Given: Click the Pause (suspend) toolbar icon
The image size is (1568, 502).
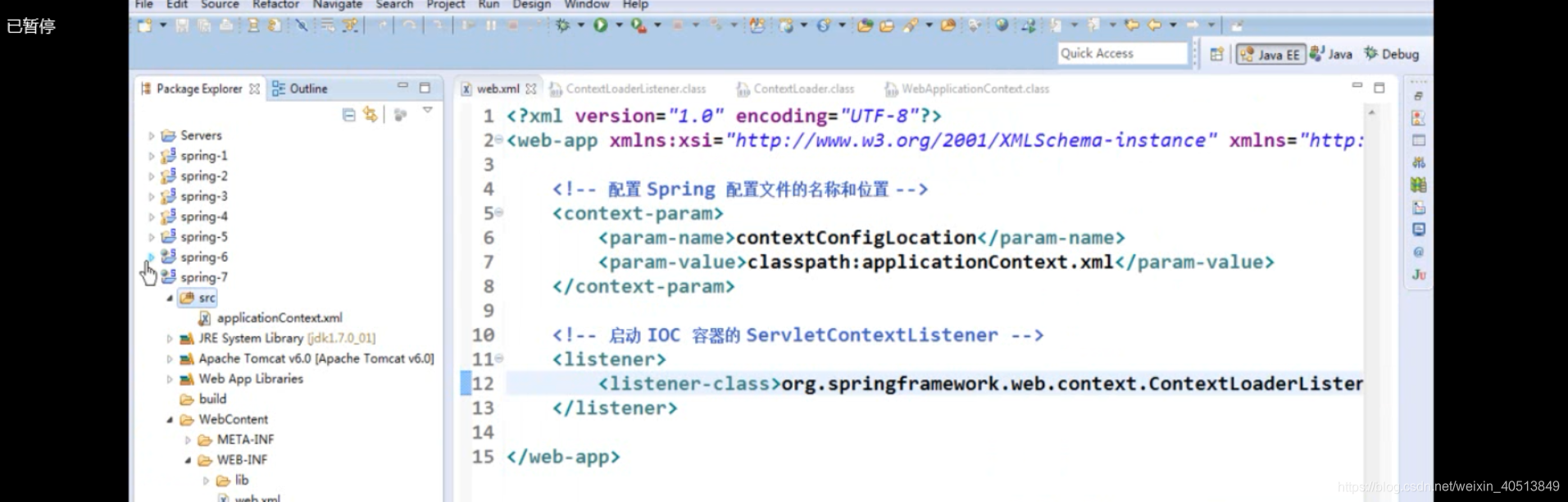Looking at the screenshot, I should 491,25.
